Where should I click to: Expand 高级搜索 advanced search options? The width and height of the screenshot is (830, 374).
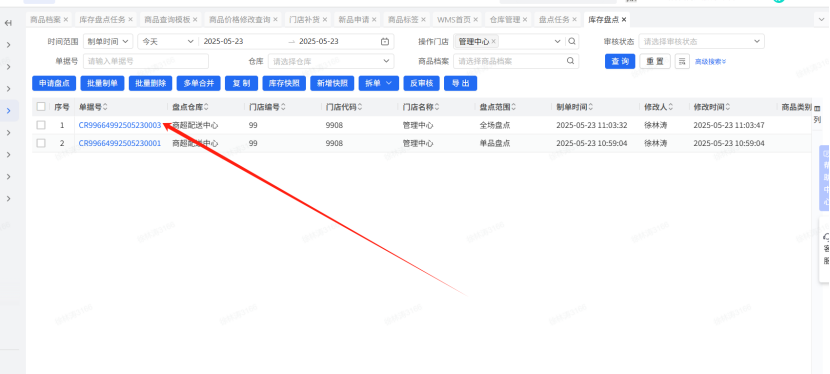[x=710, y=61]
